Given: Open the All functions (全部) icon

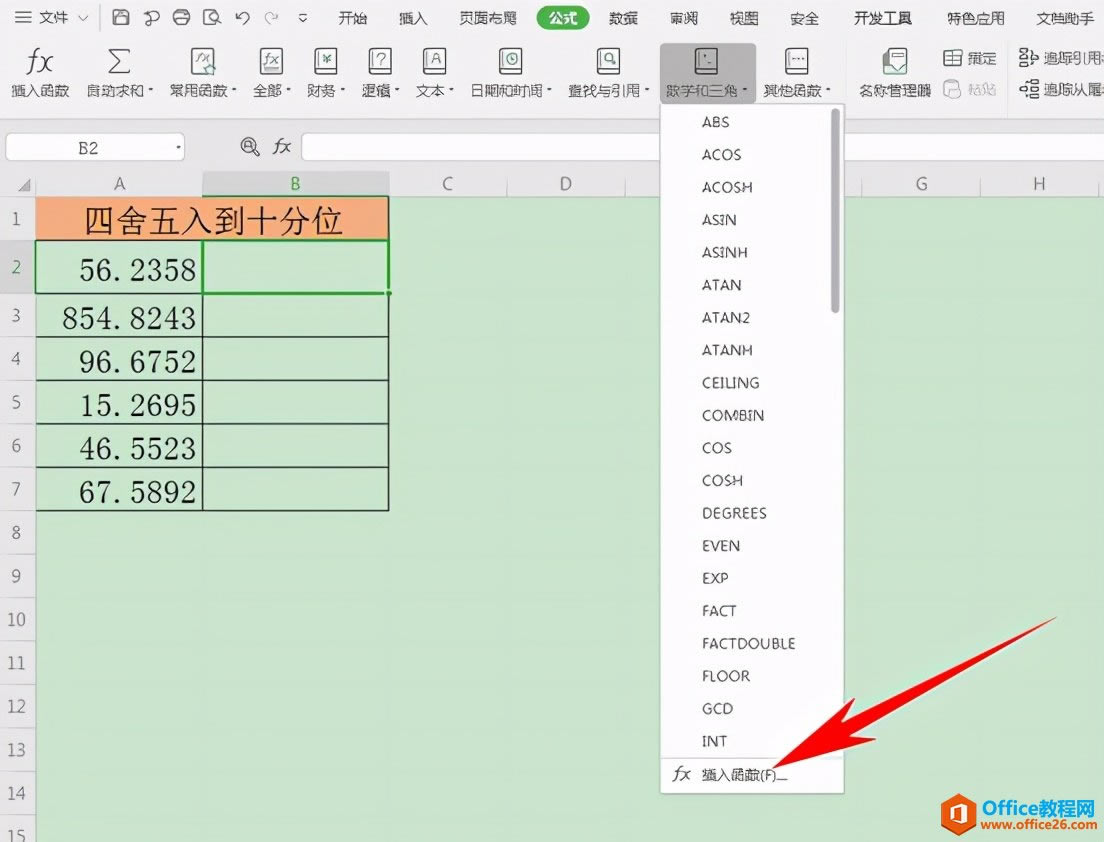Looking at the screenshot, I should [271, 62].
